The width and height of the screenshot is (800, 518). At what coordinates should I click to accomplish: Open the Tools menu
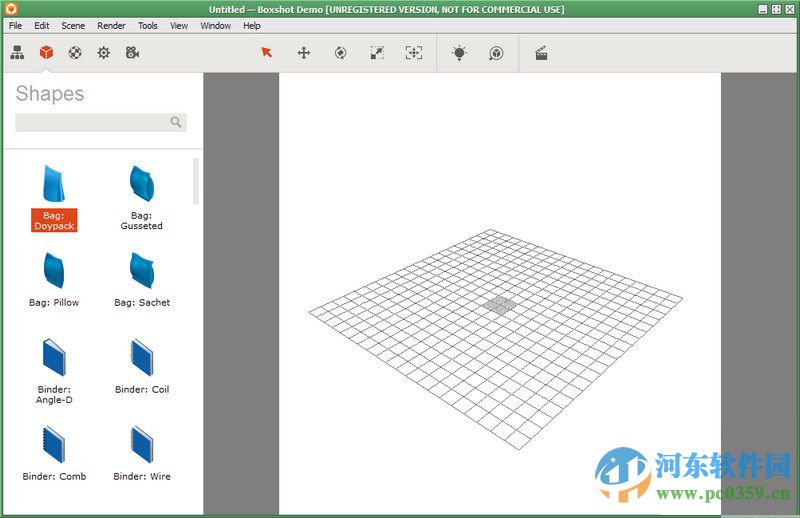coord(147,26)
